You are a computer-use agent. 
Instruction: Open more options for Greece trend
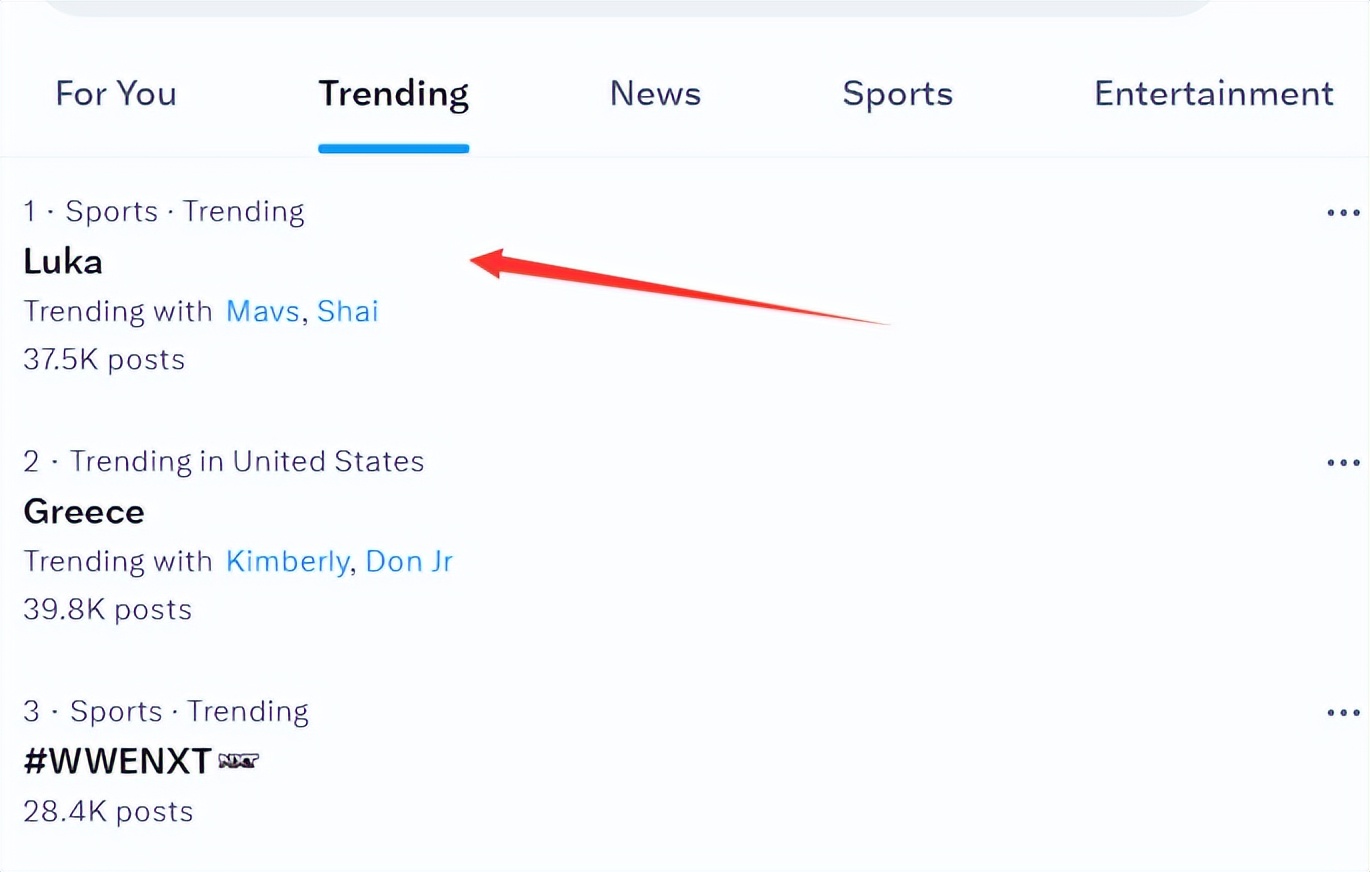click(1343, 462)
